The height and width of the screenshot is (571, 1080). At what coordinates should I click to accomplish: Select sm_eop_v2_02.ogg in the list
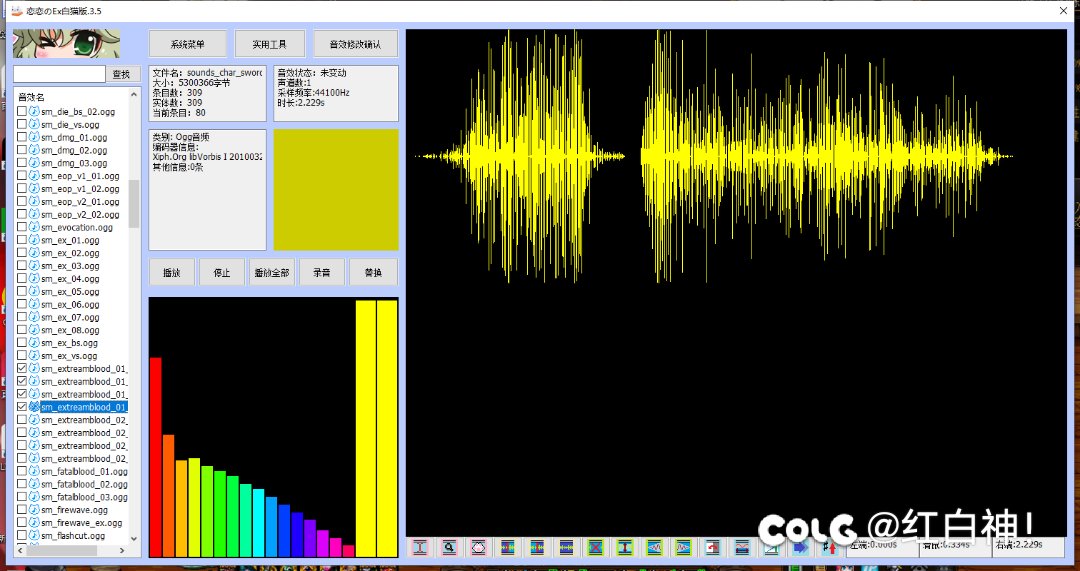click(80, 214)
